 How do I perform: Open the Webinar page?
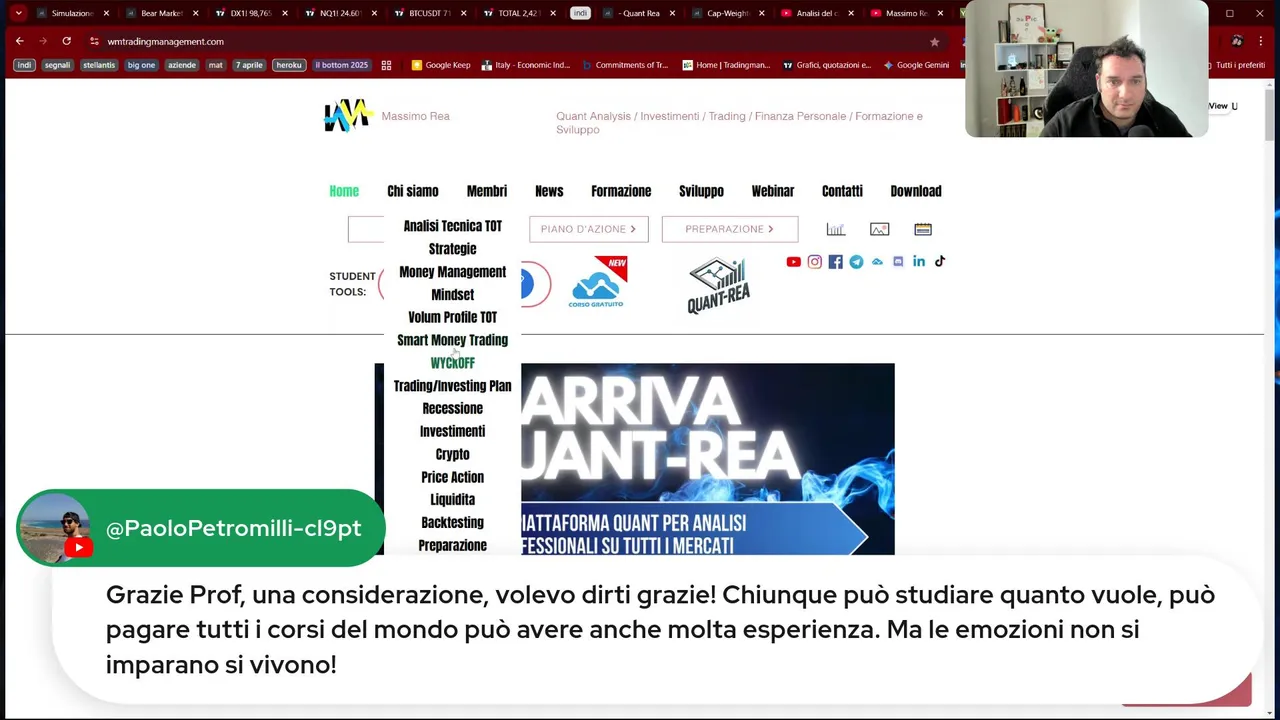(x=773, y=191)
